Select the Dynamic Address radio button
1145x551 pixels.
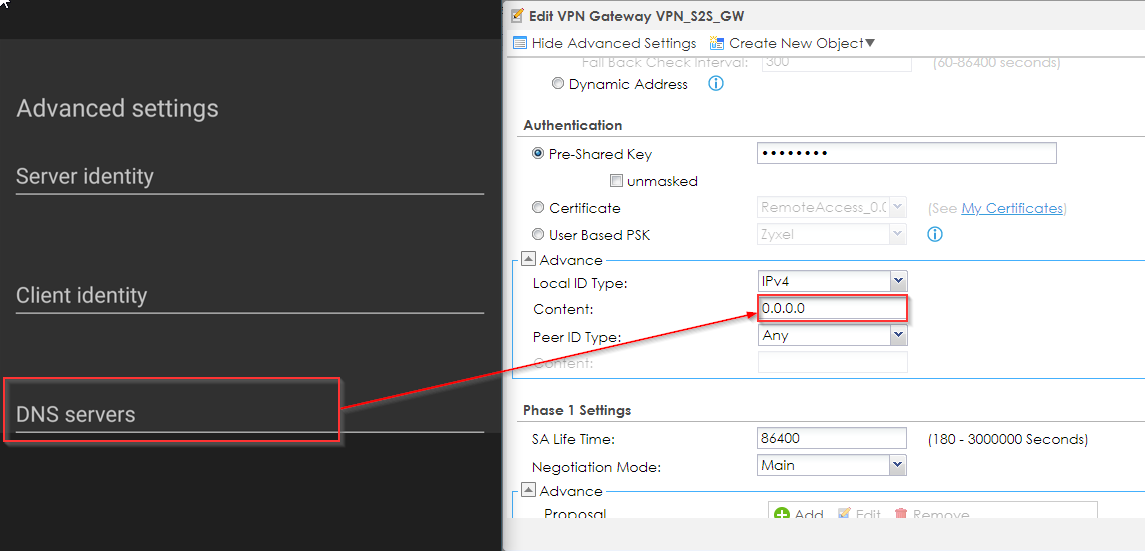coord(558,84)
